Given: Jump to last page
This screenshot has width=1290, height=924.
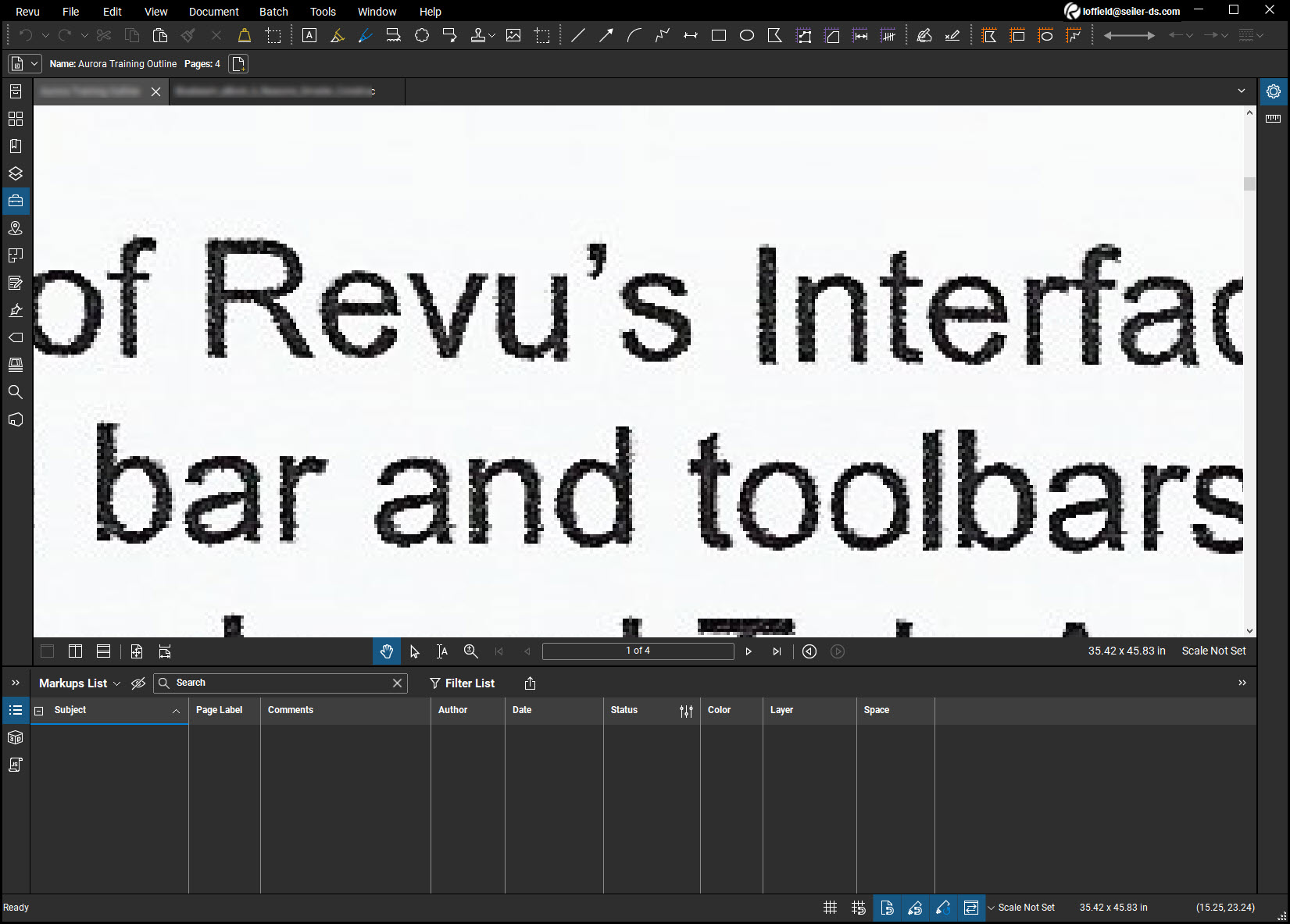Looking at the screenshot, I should (777, 651).
